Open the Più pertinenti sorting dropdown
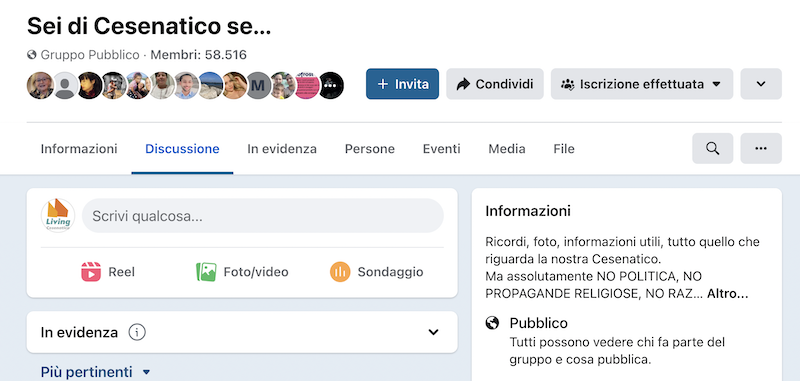Viewport: 800px width, 381px height. pos(96,372)
